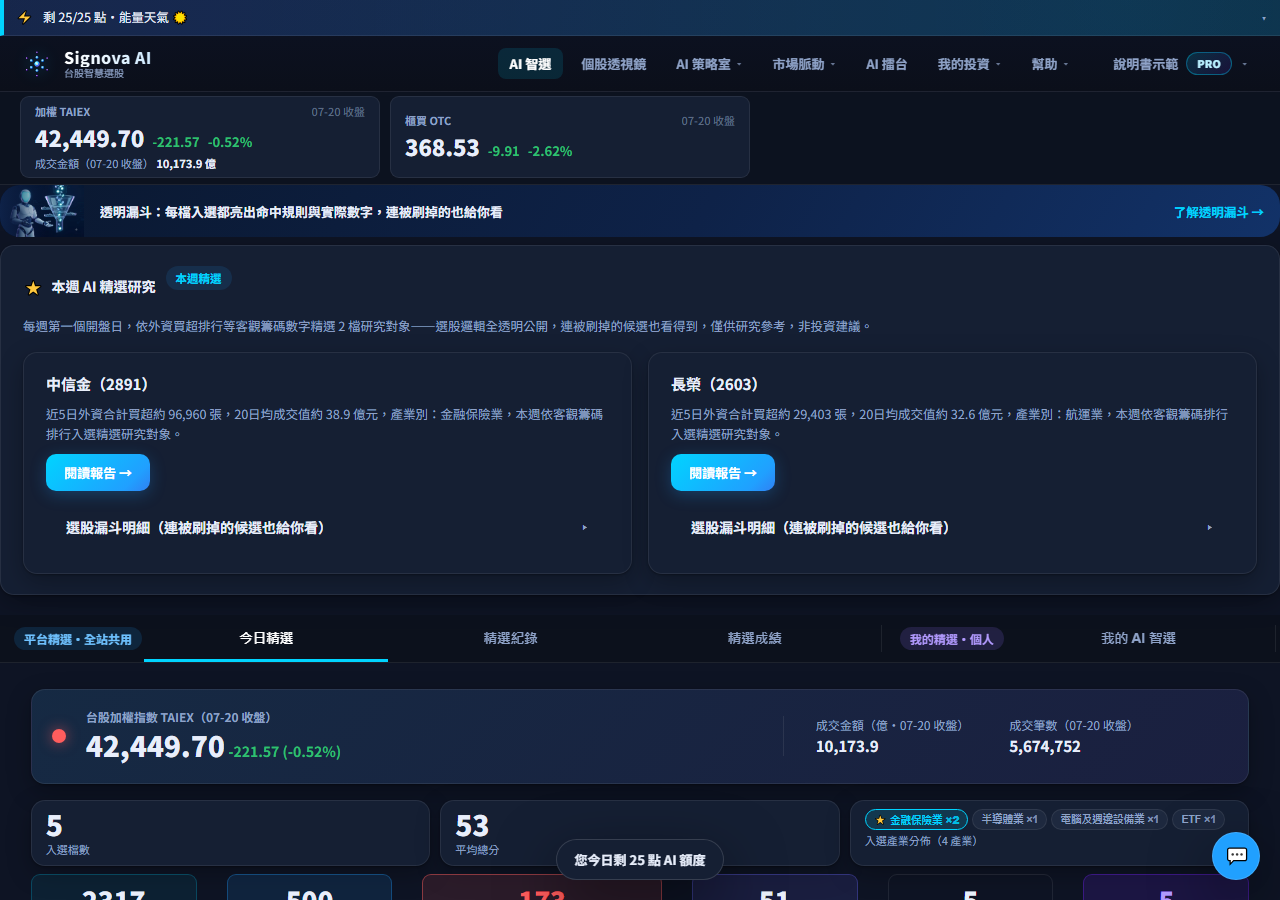Screen dimensions: 1280x900
Task: Select the 半導體業 ×1 industry chip
Action: [1009, 820]
